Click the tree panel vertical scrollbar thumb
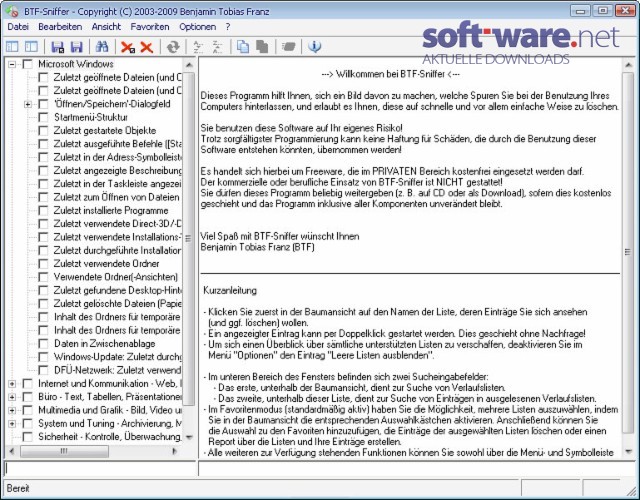The image size is (640, 500). (x=189, y=239)
